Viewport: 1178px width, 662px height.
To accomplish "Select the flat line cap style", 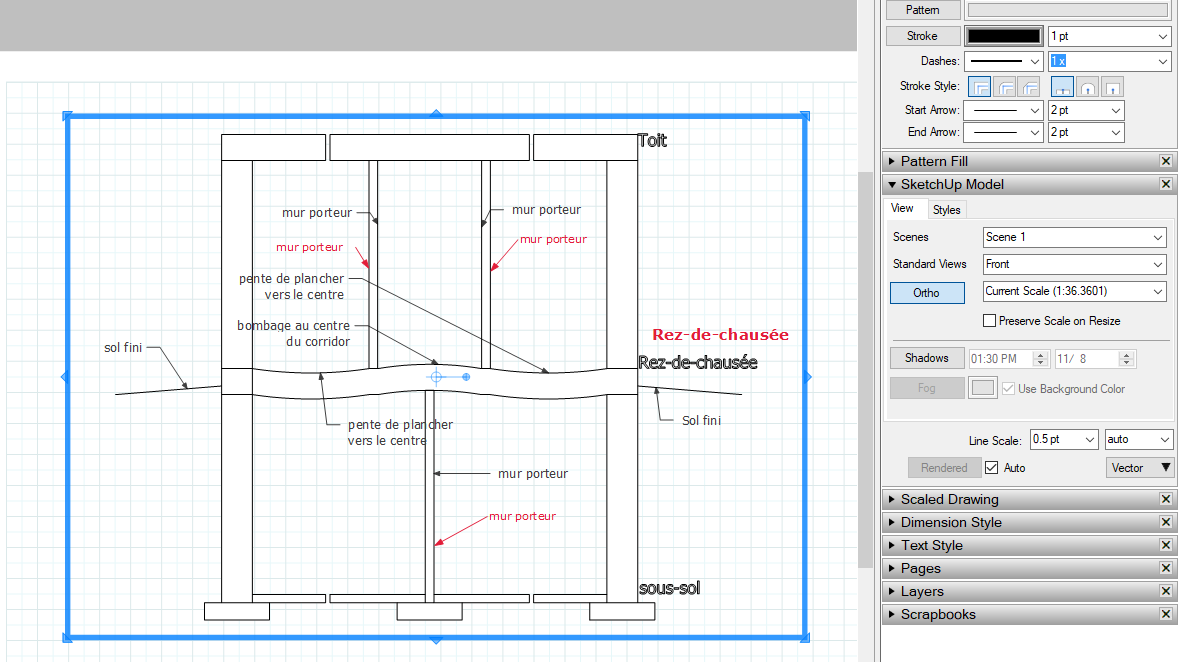I will 1063,87.
